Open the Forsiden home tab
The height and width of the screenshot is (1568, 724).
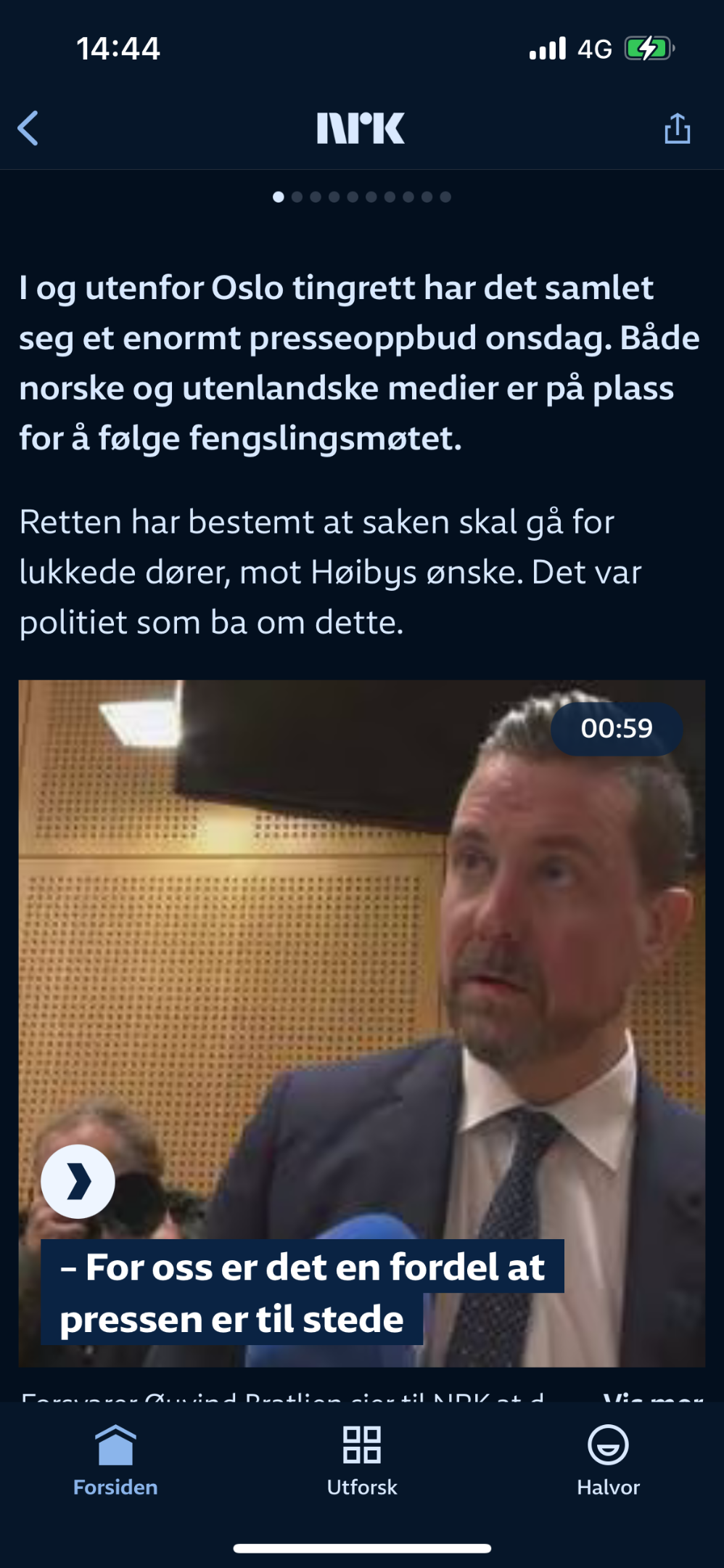115,1461
